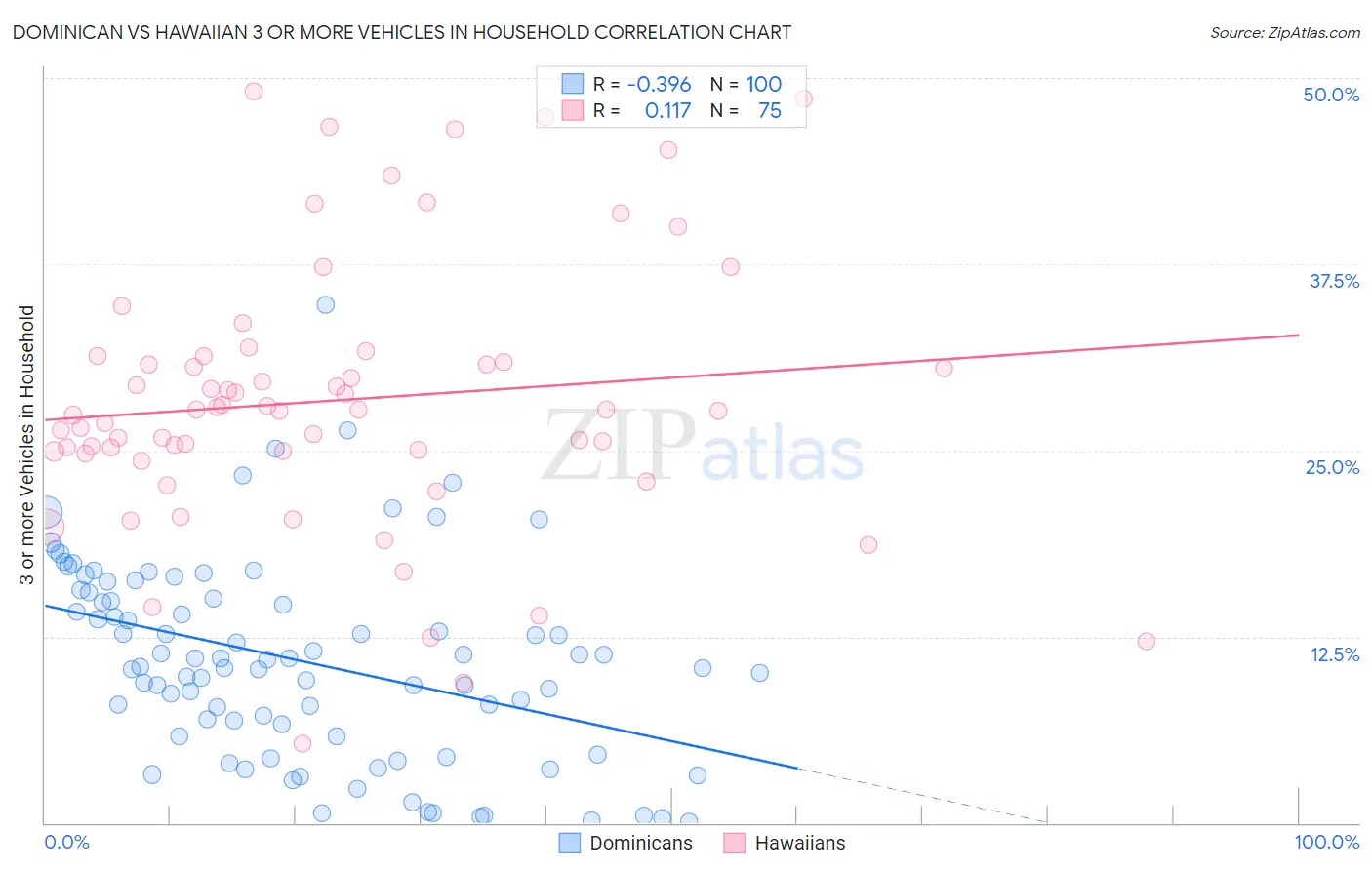The width and height of the screenshot is (1372, 870).
Task: Click the Dominicans legend blue swatch
Action: [570, 843]
